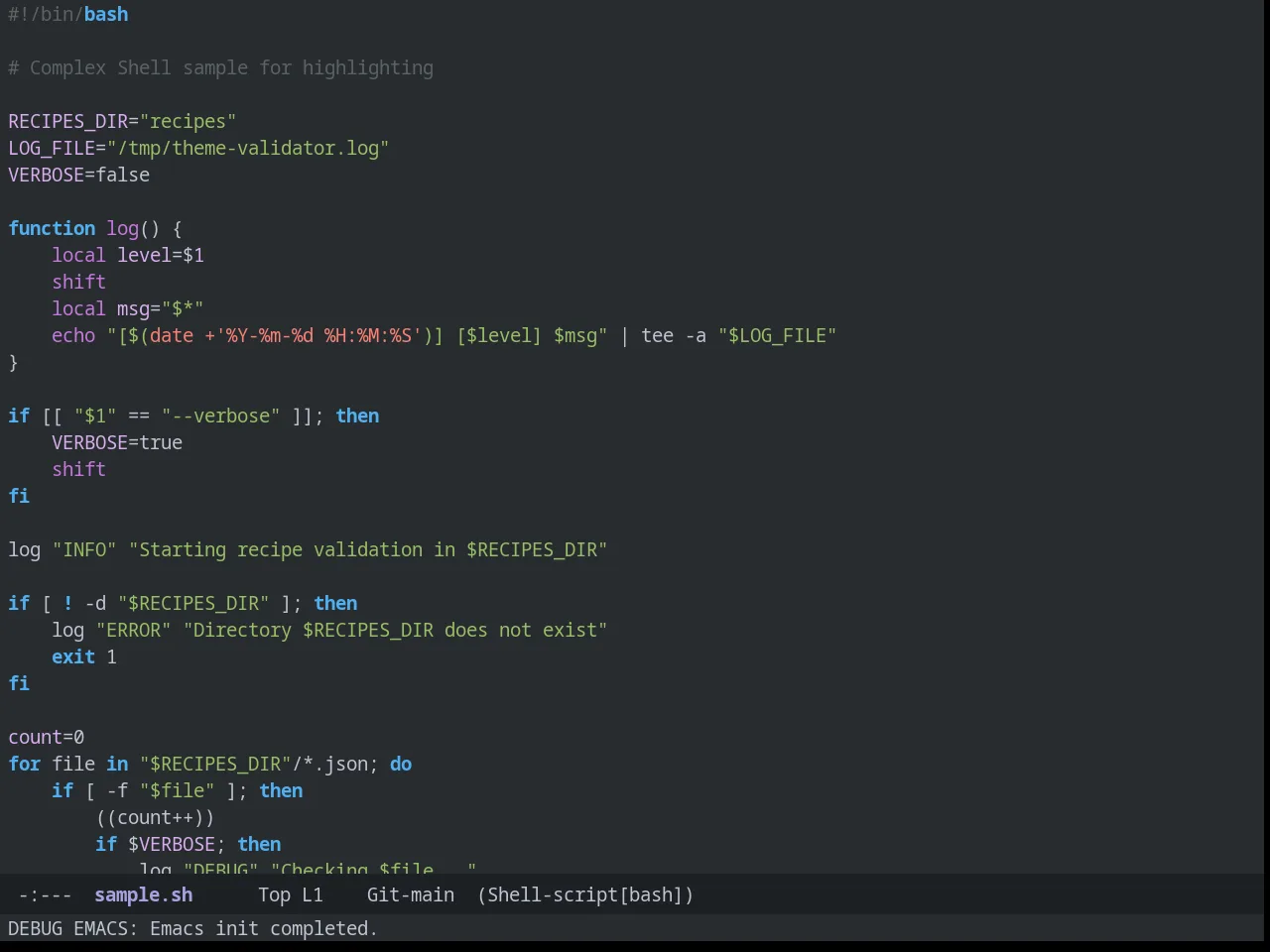Click the log "ERROR" Directory does not exist line
Image resolution: width=1270 pixels, height=952 pixels.
pos(329,630)
